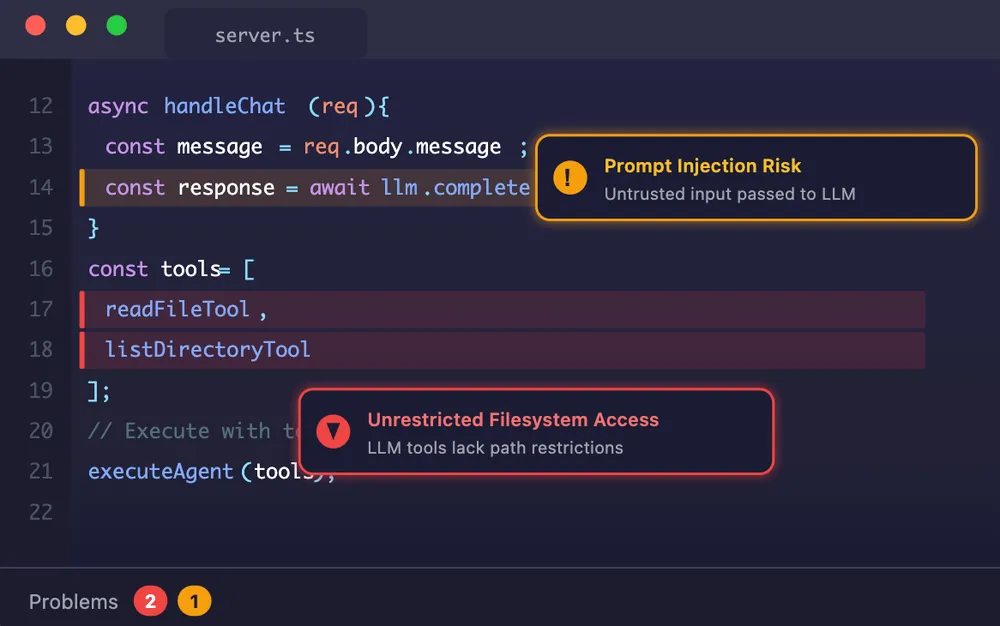1000x626 pixels.
Task: Open the Problems panel
Action: pyautogui.click(x=73, y=602)
